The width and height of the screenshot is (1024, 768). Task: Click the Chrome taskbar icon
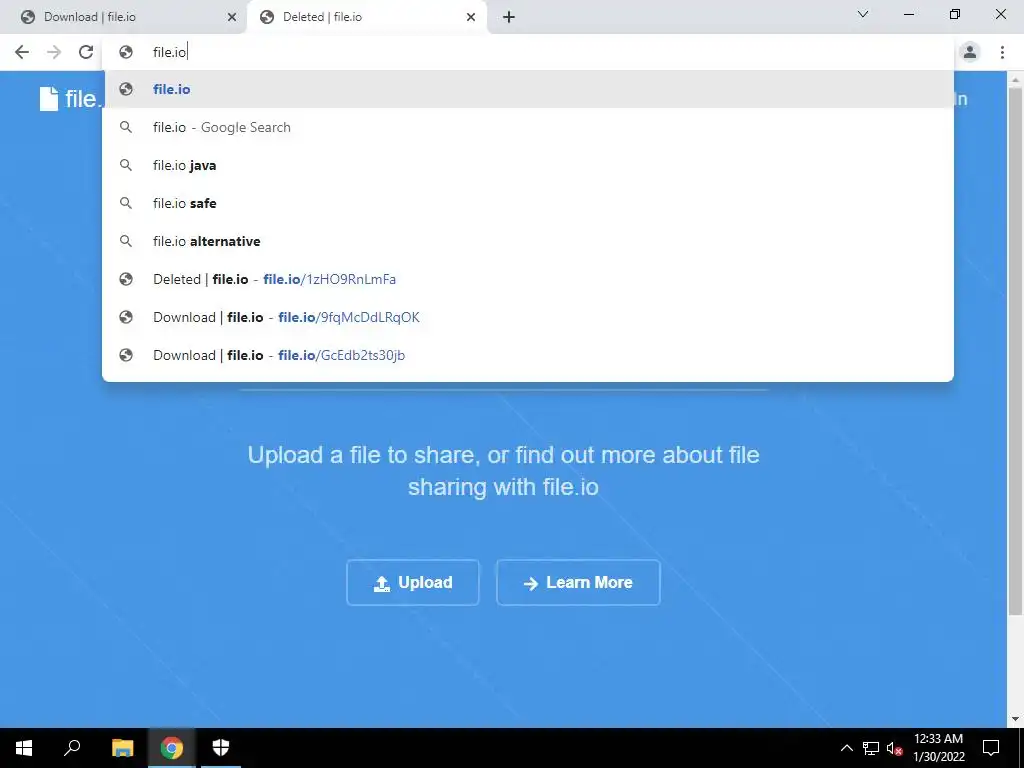coord(172,748)
